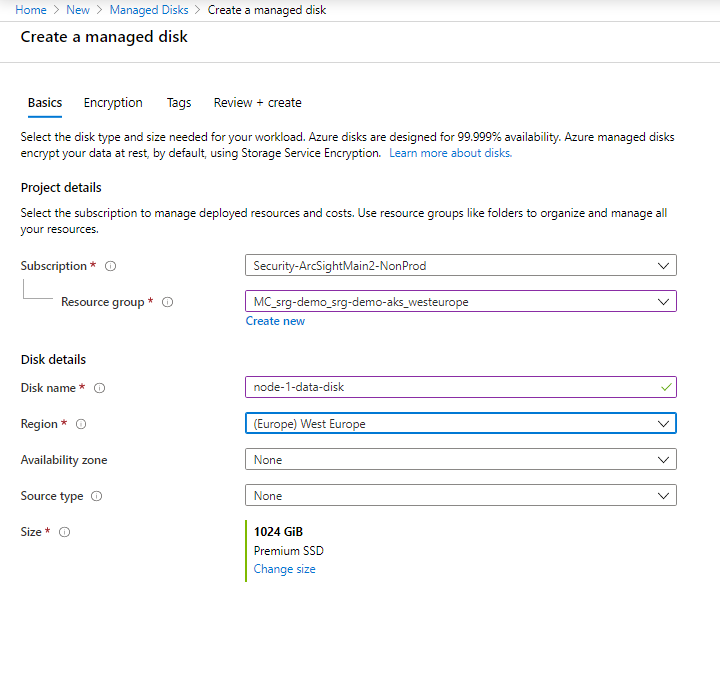Click into the Disk name input field
Viewport: 720px width, 682px height.
coord(450,388)
